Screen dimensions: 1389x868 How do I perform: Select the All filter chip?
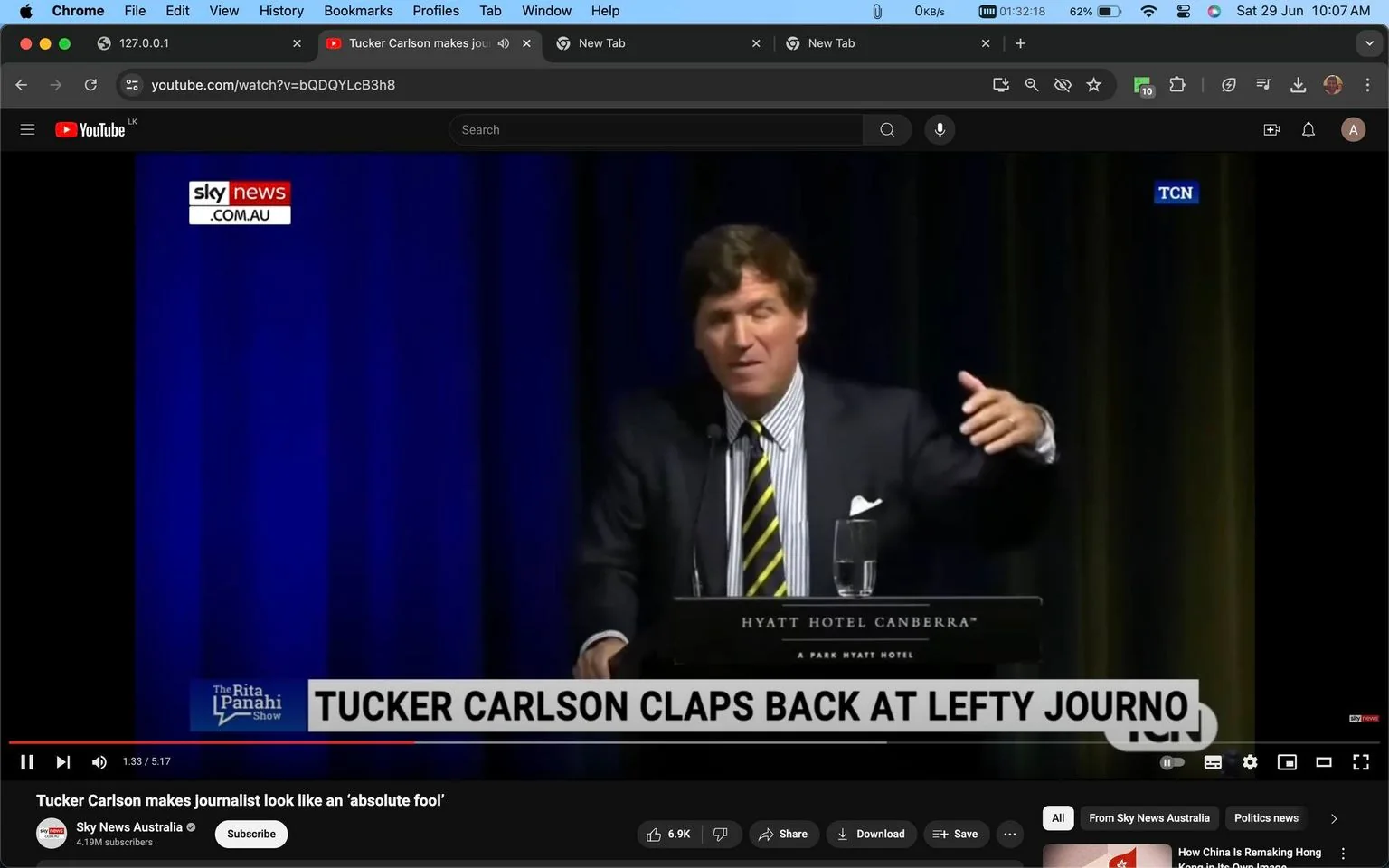1058,817
